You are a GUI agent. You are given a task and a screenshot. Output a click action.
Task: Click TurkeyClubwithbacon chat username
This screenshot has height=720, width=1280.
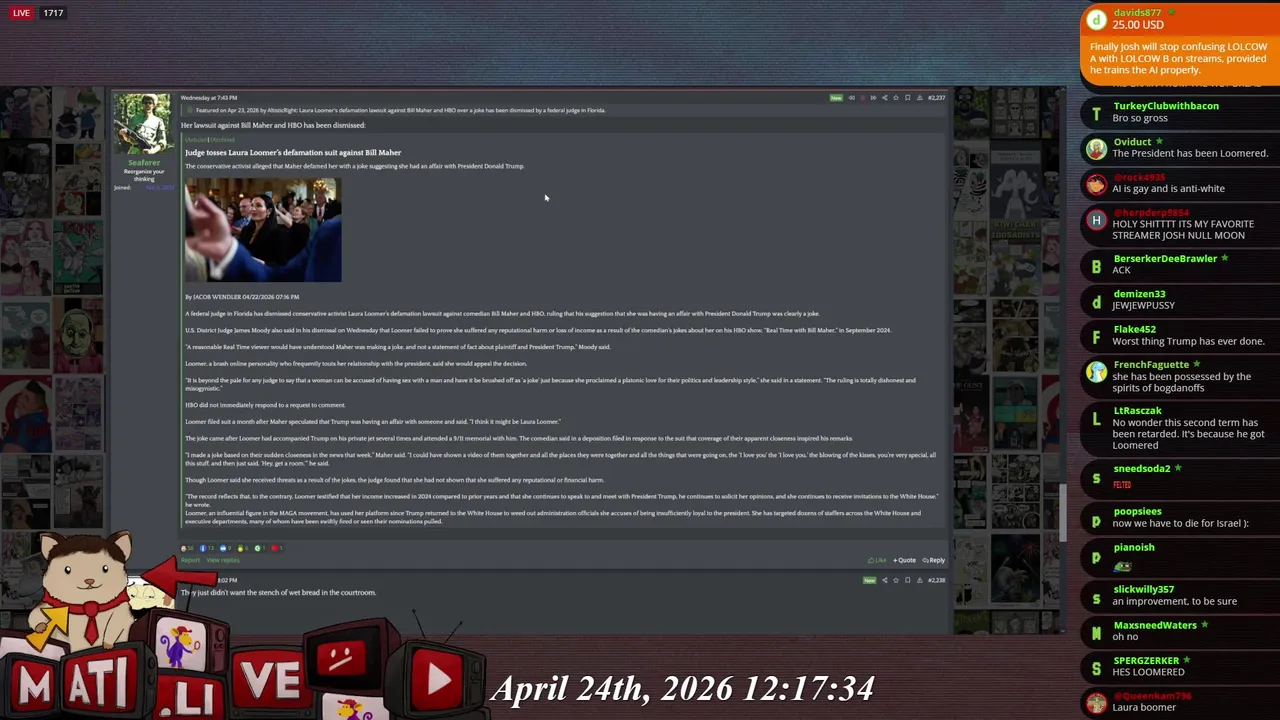click(x=1165, y=106)
